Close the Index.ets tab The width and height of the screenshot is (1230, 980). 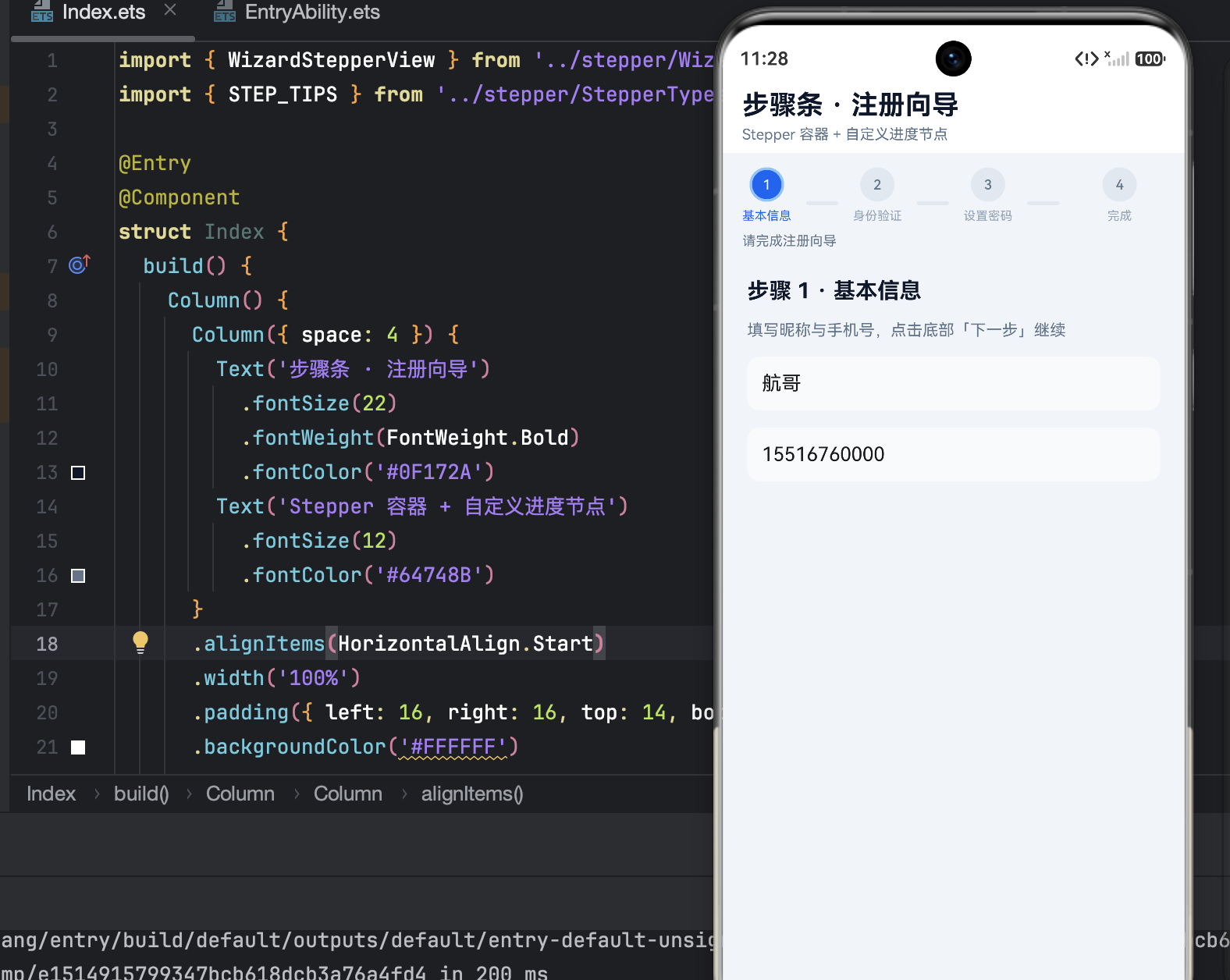(x=170, y=10)
